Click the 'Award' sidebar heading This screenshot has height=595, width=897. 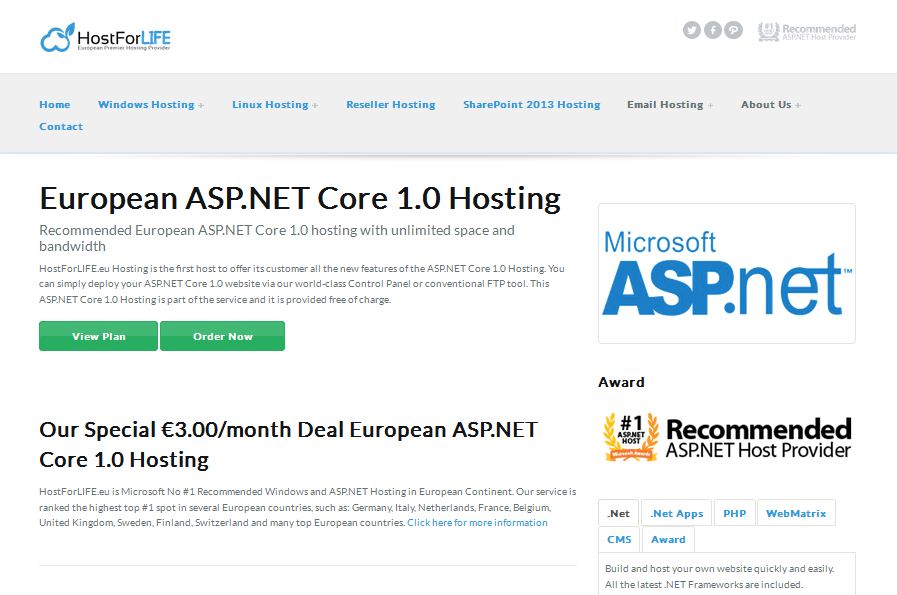[x=621, y=382]
